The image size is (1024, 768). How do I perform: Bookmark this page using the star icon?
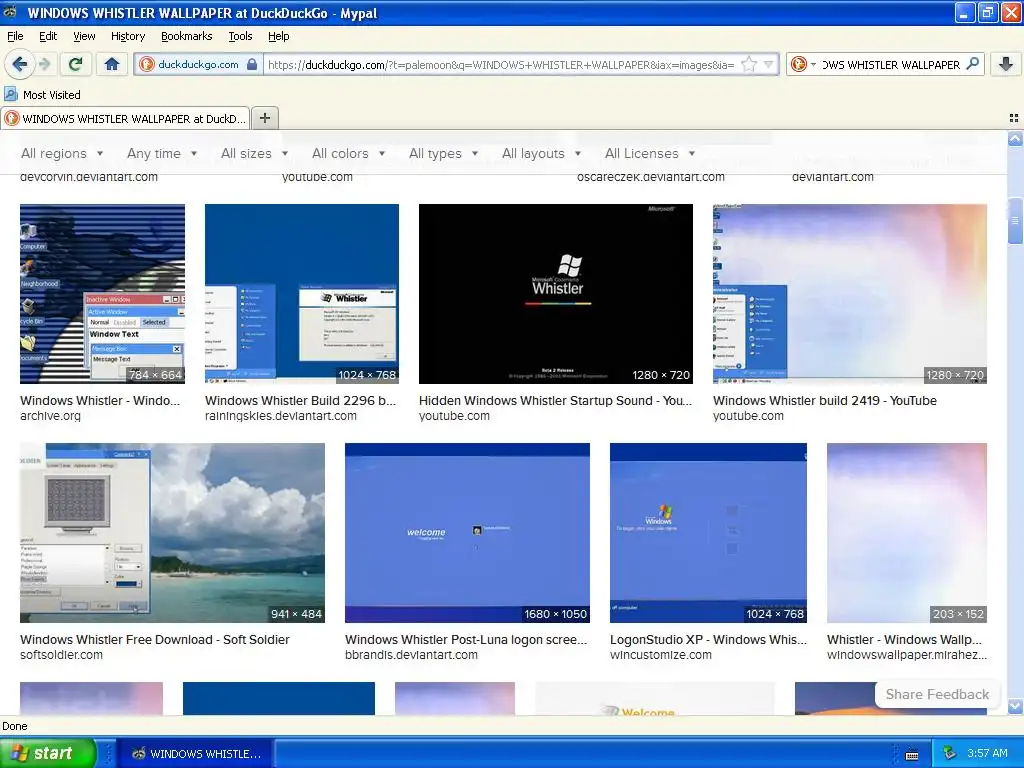point(749,64)
